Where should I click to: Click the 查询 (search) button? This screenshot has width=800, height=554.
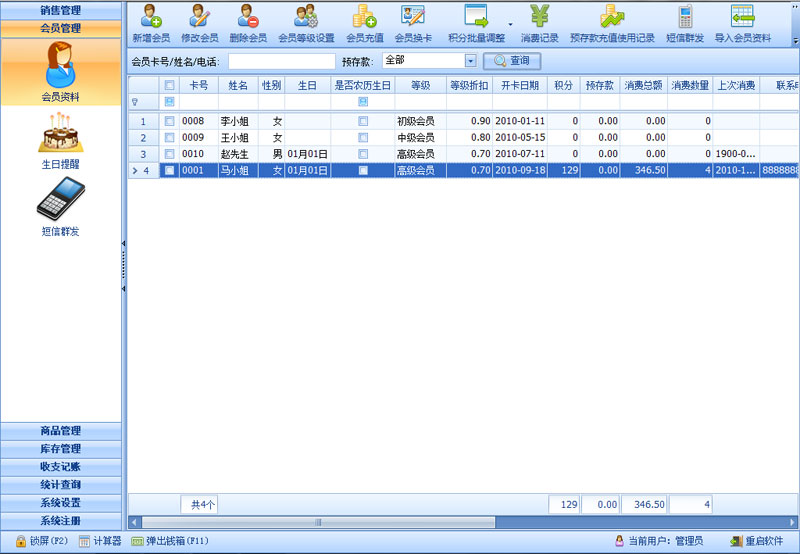point(511,61)
